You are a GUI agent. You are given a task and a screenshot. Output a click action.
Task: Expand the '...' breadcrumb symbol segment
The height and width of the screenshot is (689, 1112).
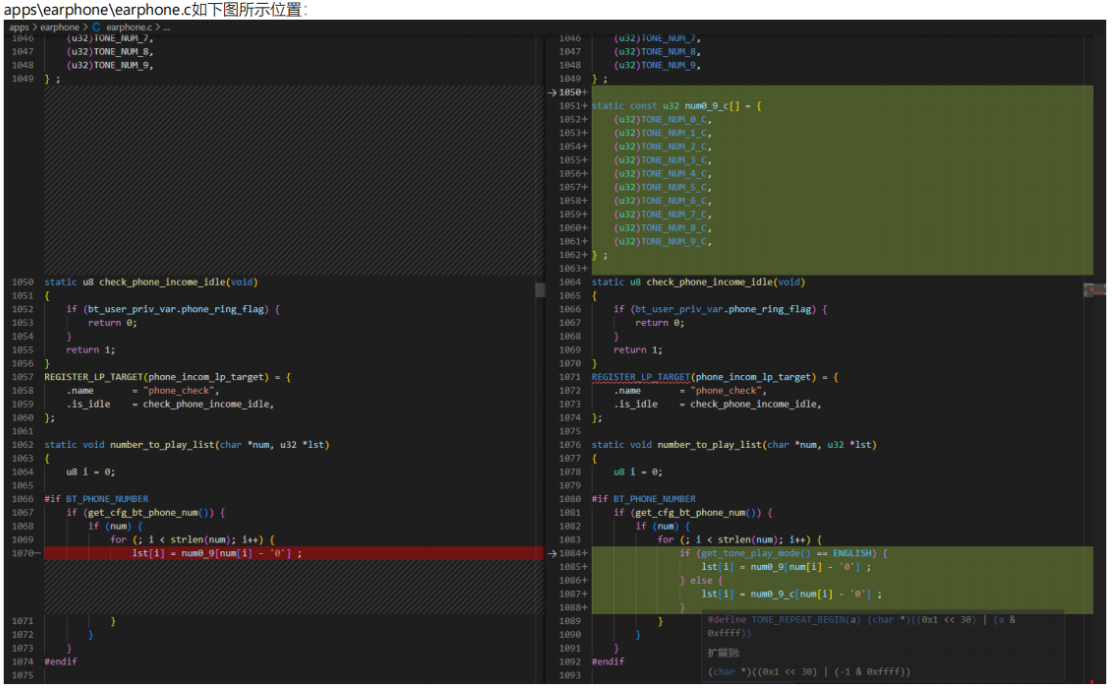pyautogui.click(x=167, y=27)
